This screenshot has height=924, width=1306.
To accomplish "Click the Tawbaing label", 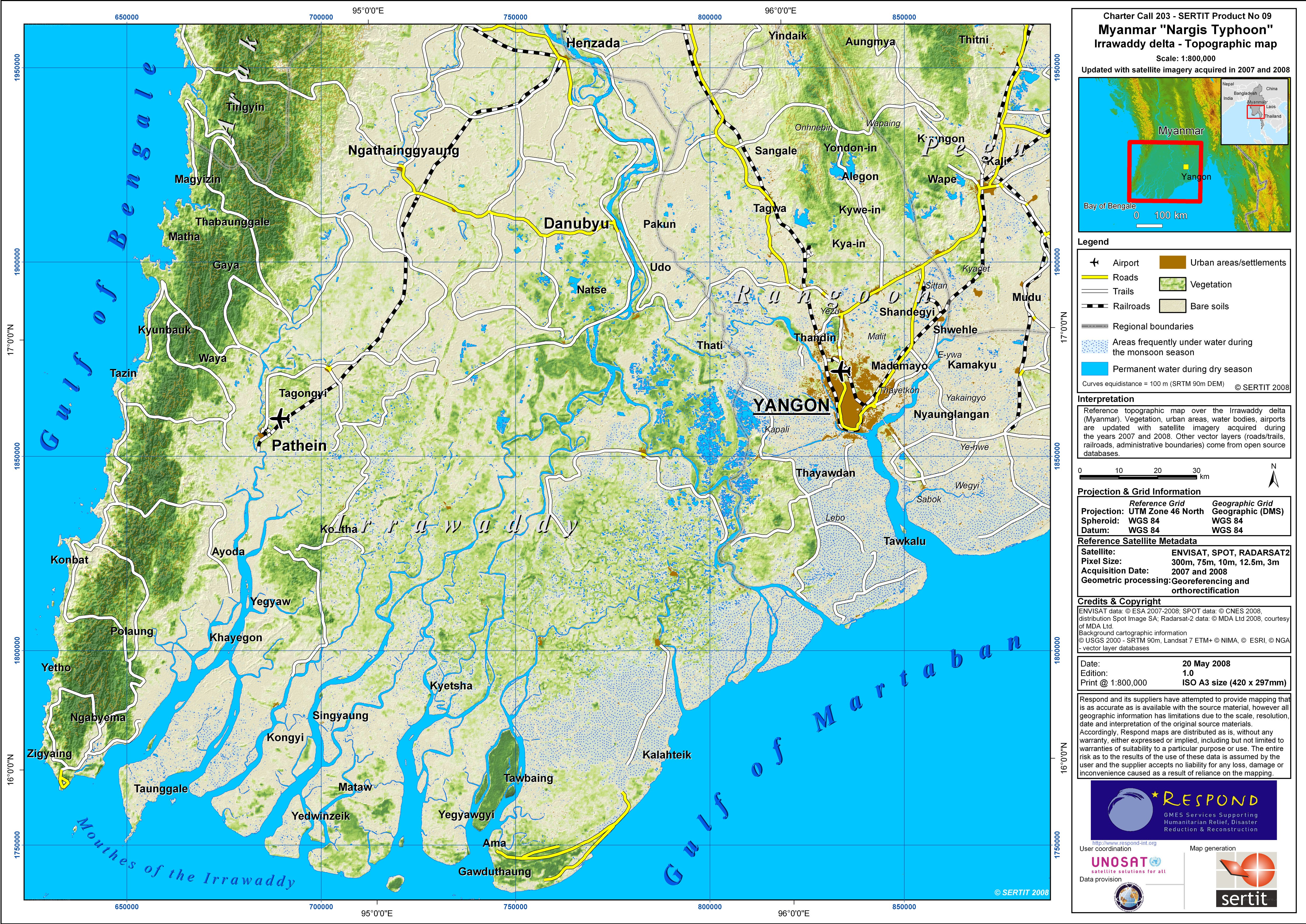I will pyautogui.click(x=528, y=778).
